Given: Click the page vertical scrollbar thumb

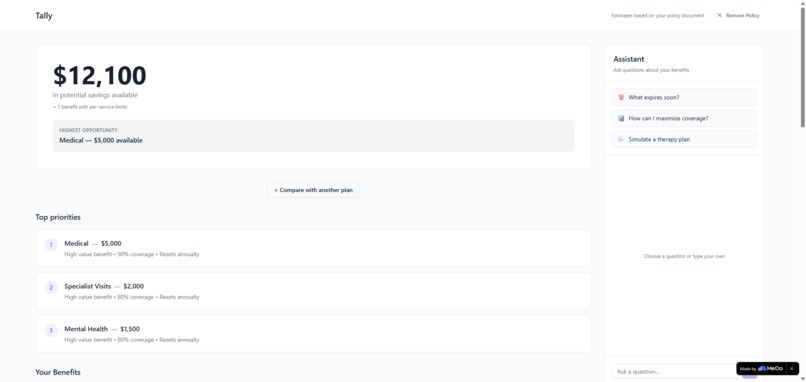Looking at the screenshot, I should pyautogui.click(x=802, y=67).
